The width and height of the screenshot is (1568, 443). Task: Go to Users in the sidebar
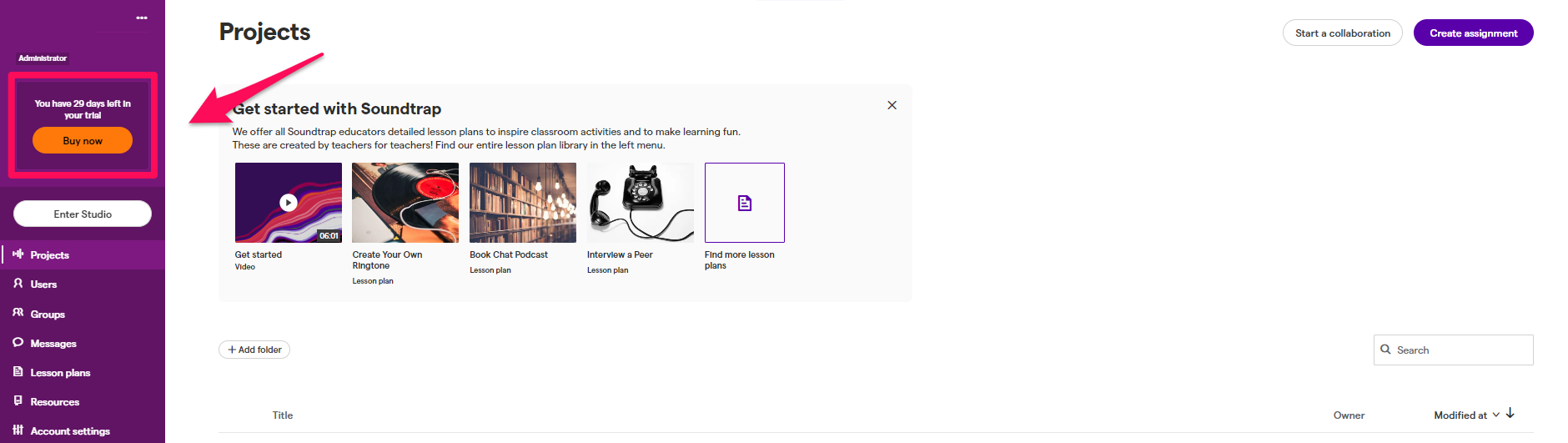pyautogui.click(x=83, y=284)
